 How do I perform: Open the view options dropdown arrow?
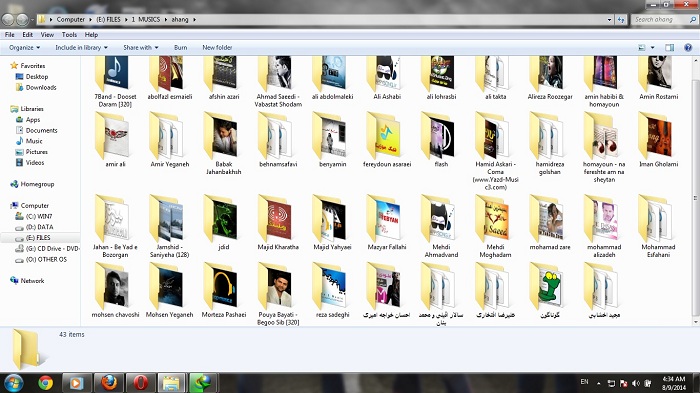click(652, 47)
